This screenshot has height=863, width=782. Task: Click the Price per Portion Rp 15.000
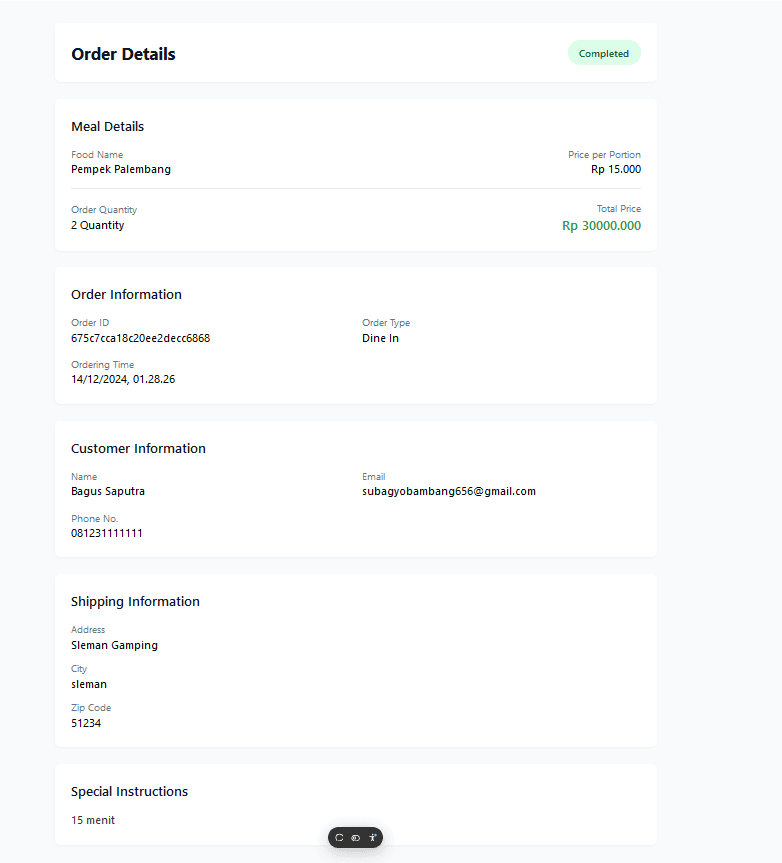tap(615, 169)
